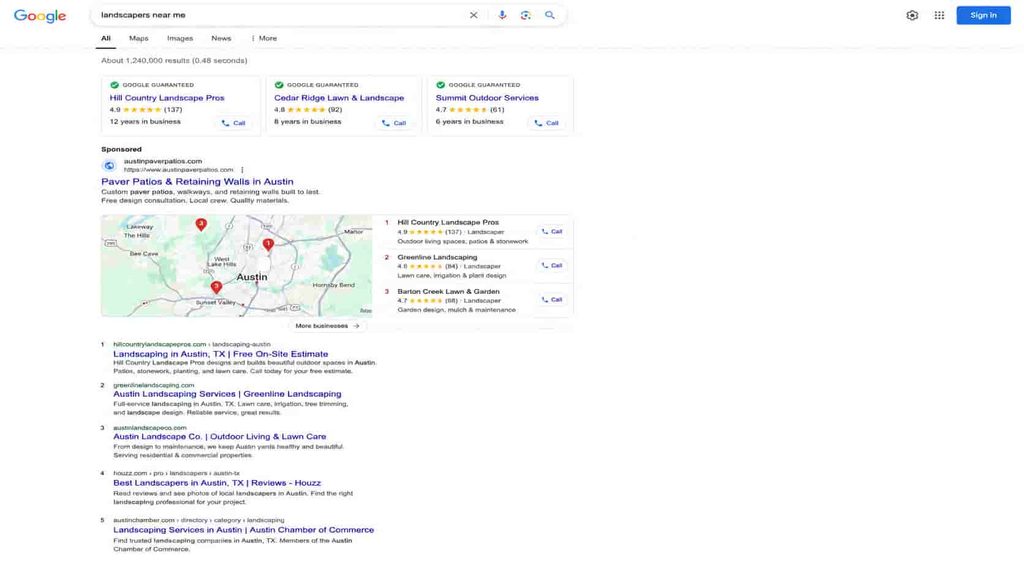Call Greenline Landscaping from map list
This screenshot has width=1024, height=576.
click(552, 266)
